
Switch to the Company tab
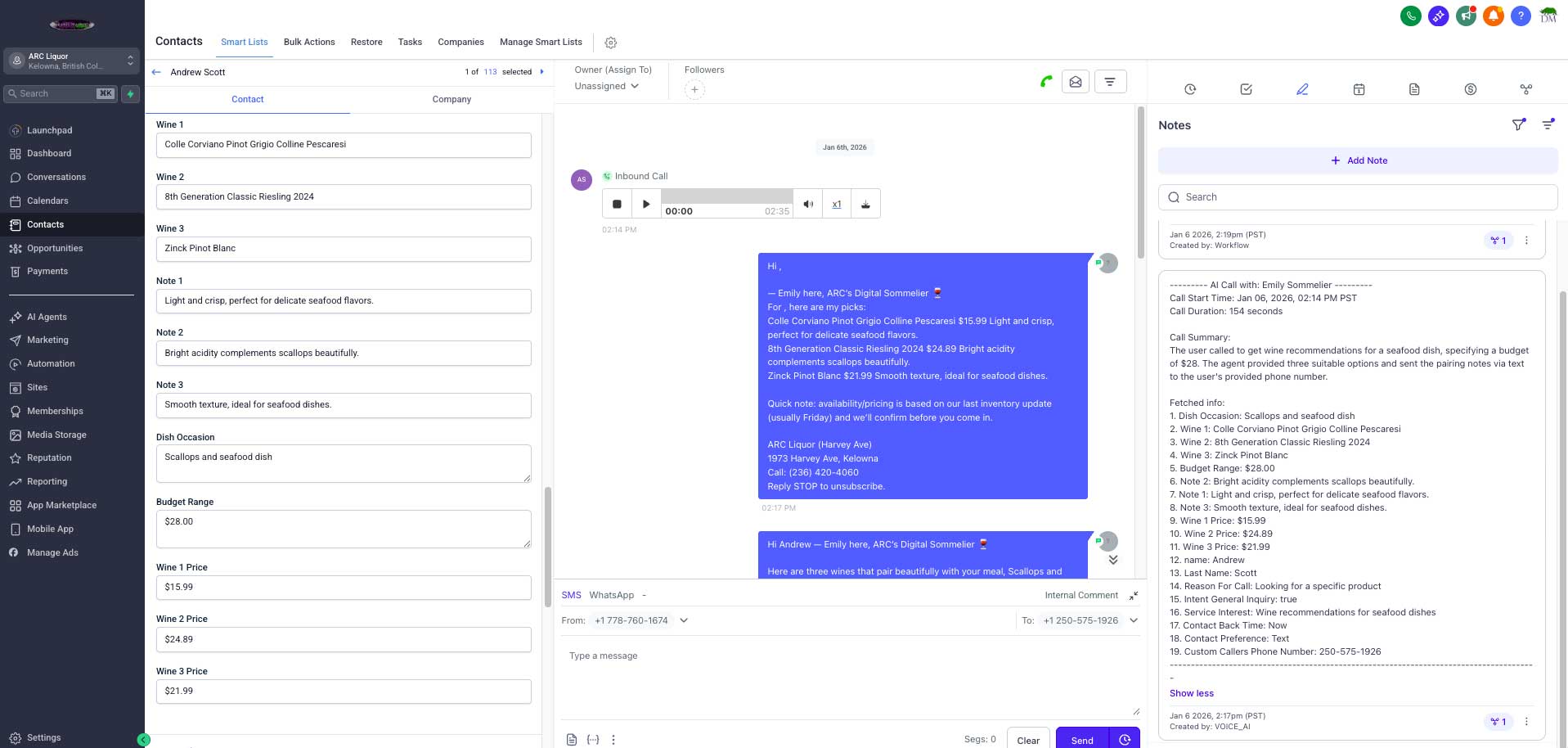[x=452, y=99]
